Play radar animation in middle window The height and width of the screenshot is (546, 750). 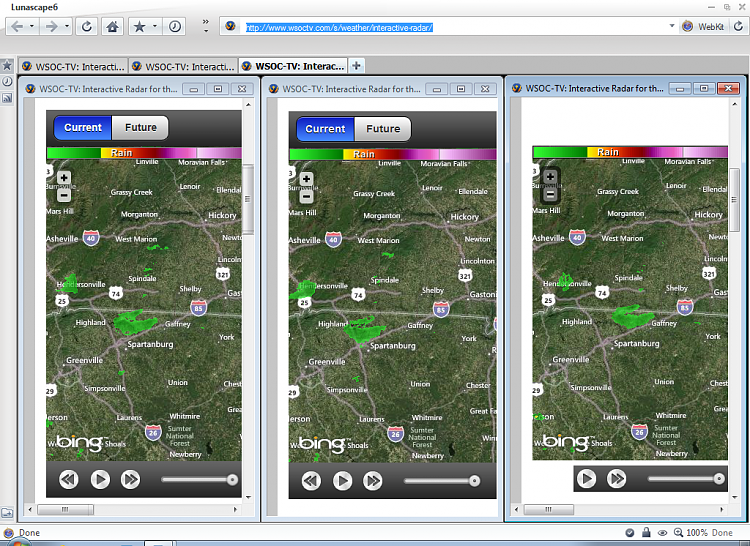pyautogui.click(x=342, y=480)
